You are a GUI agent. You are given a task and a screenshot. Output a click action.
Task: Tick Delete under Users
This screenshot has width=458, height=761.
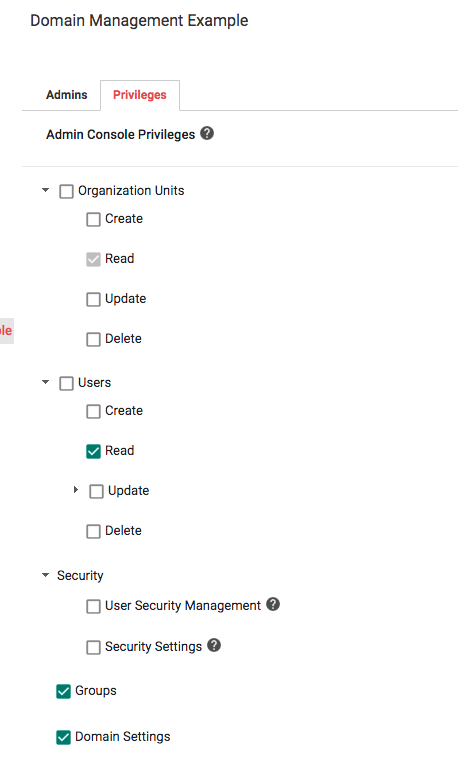94,531
